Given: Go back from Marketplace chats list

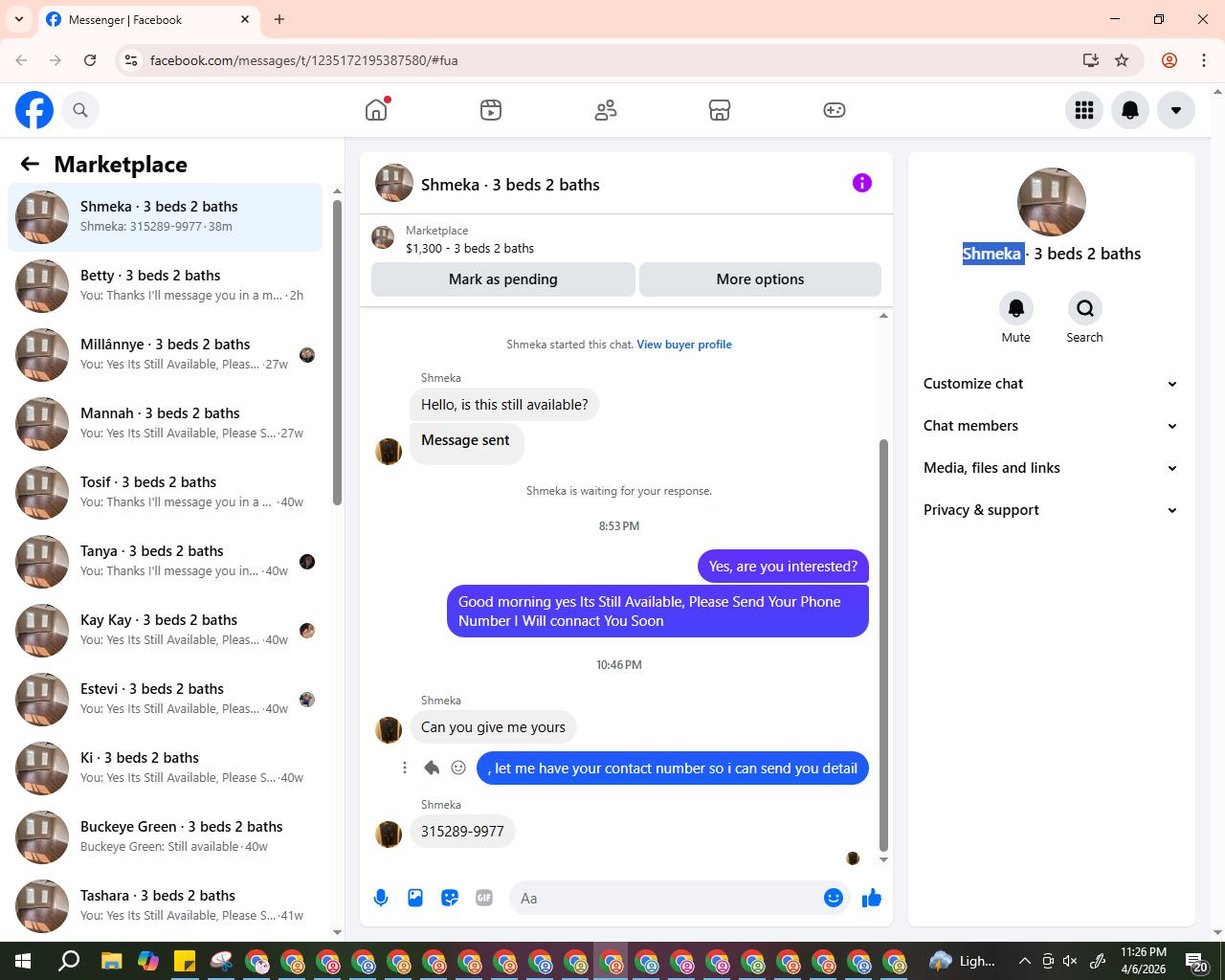Looking at the screenshot, I should pyautogui.click(x=30, y=164).
